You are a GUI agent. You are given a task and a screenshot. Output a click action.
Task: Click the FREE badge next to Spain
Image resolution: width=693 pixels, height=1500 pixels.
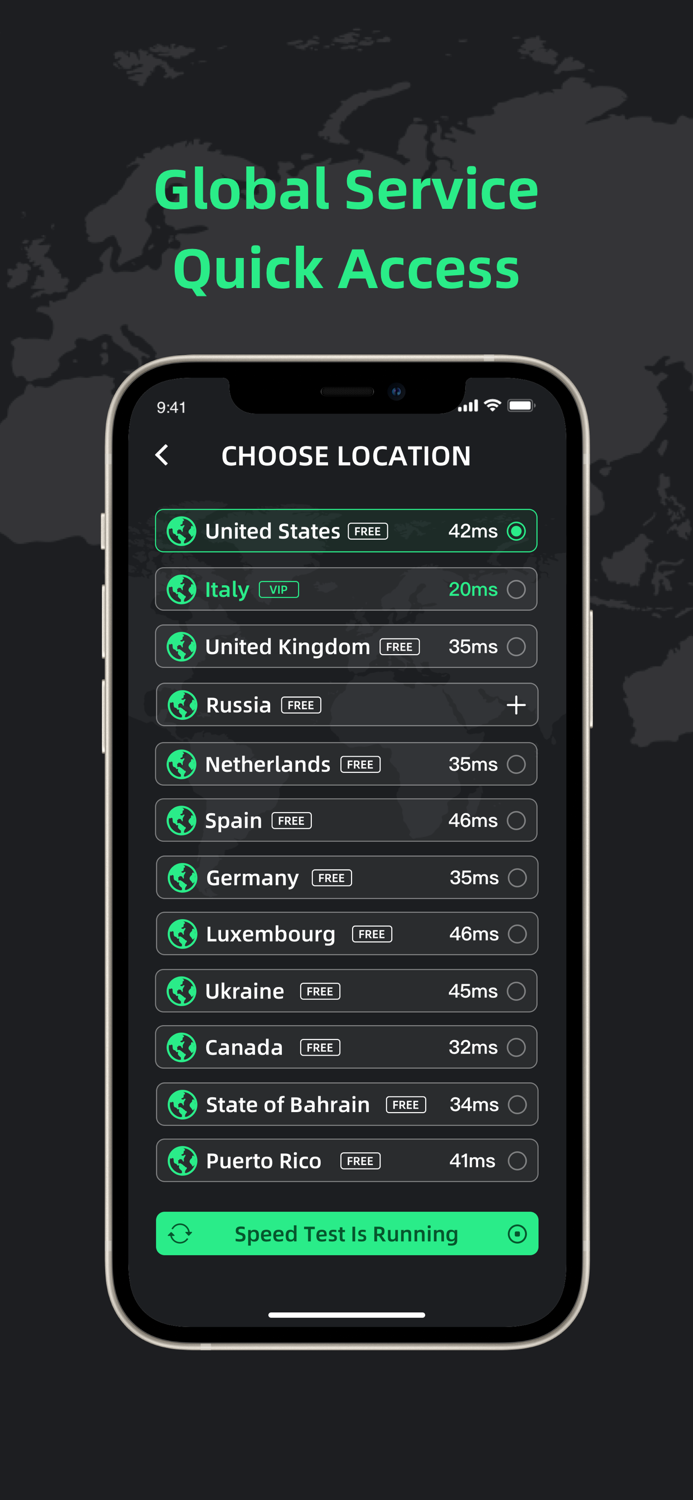click(291, 820)
